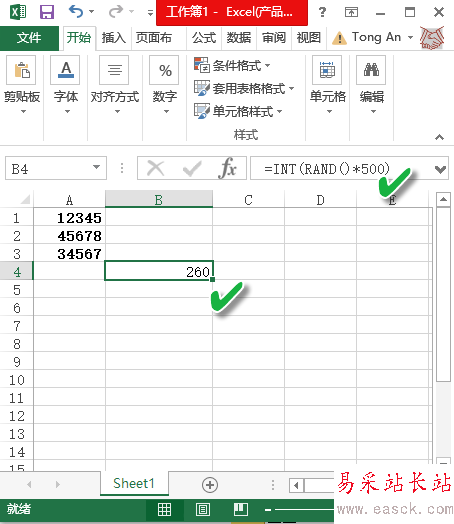Open 条件格式 conditional formatting menu
Image resolution: width=454 pixels, height=524 pixels.
[x=233, y=66]
